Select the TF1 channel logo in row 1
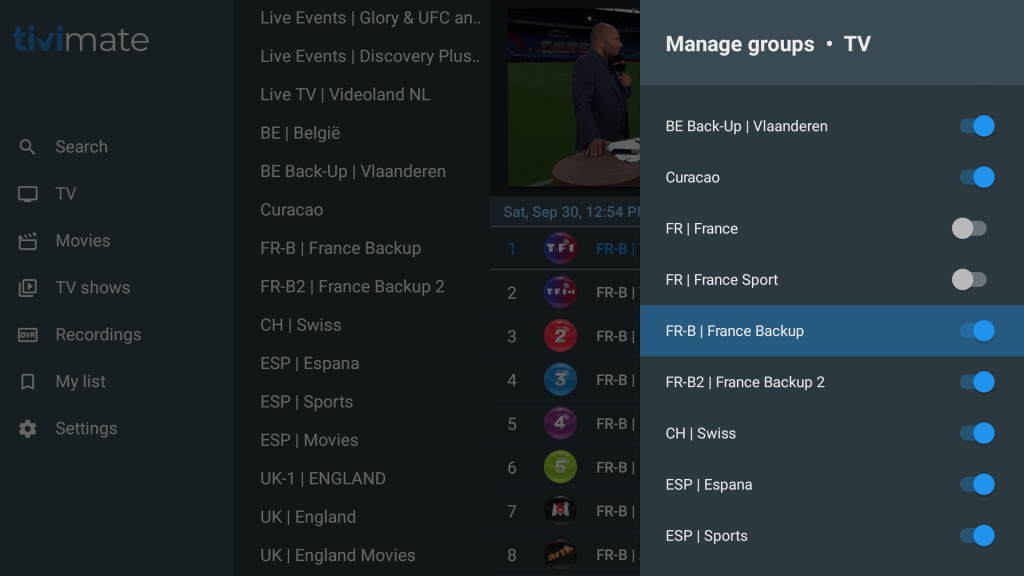Image resolution: width=1024 pixels, height=576 pixels. (x=560, y=249)
